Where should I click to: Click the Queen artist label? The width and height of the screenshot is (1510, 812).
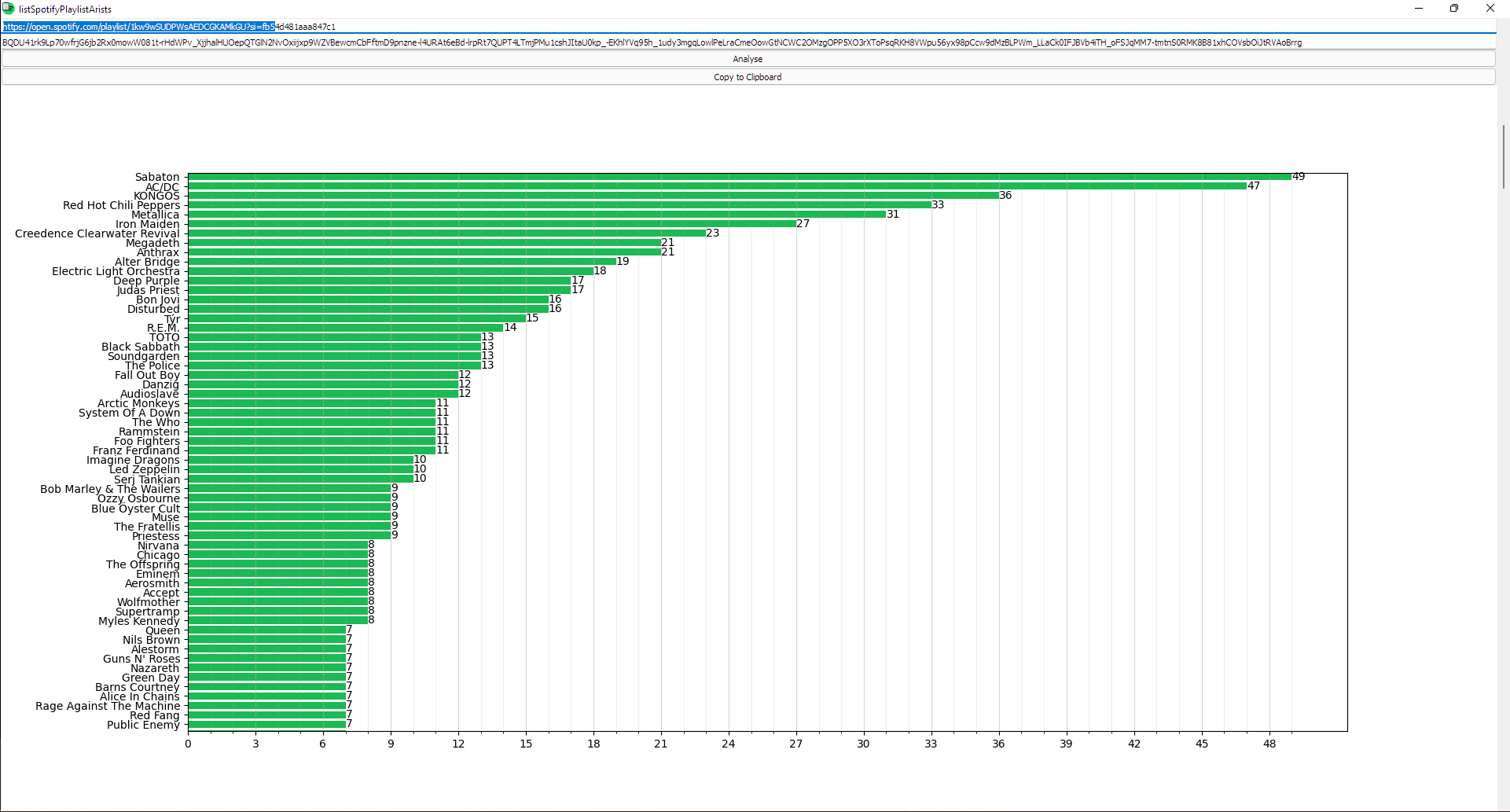[163, 630]
